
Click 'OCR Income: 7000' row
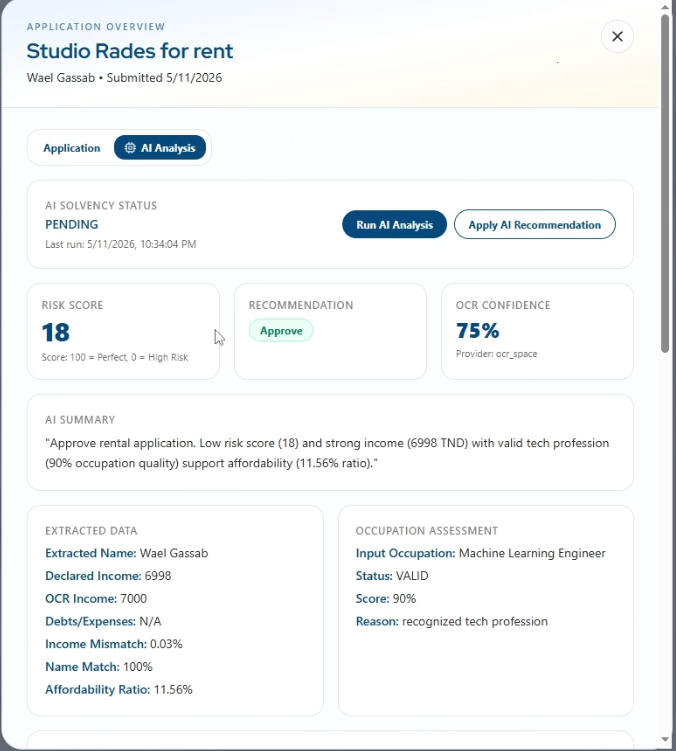[96, 599]
